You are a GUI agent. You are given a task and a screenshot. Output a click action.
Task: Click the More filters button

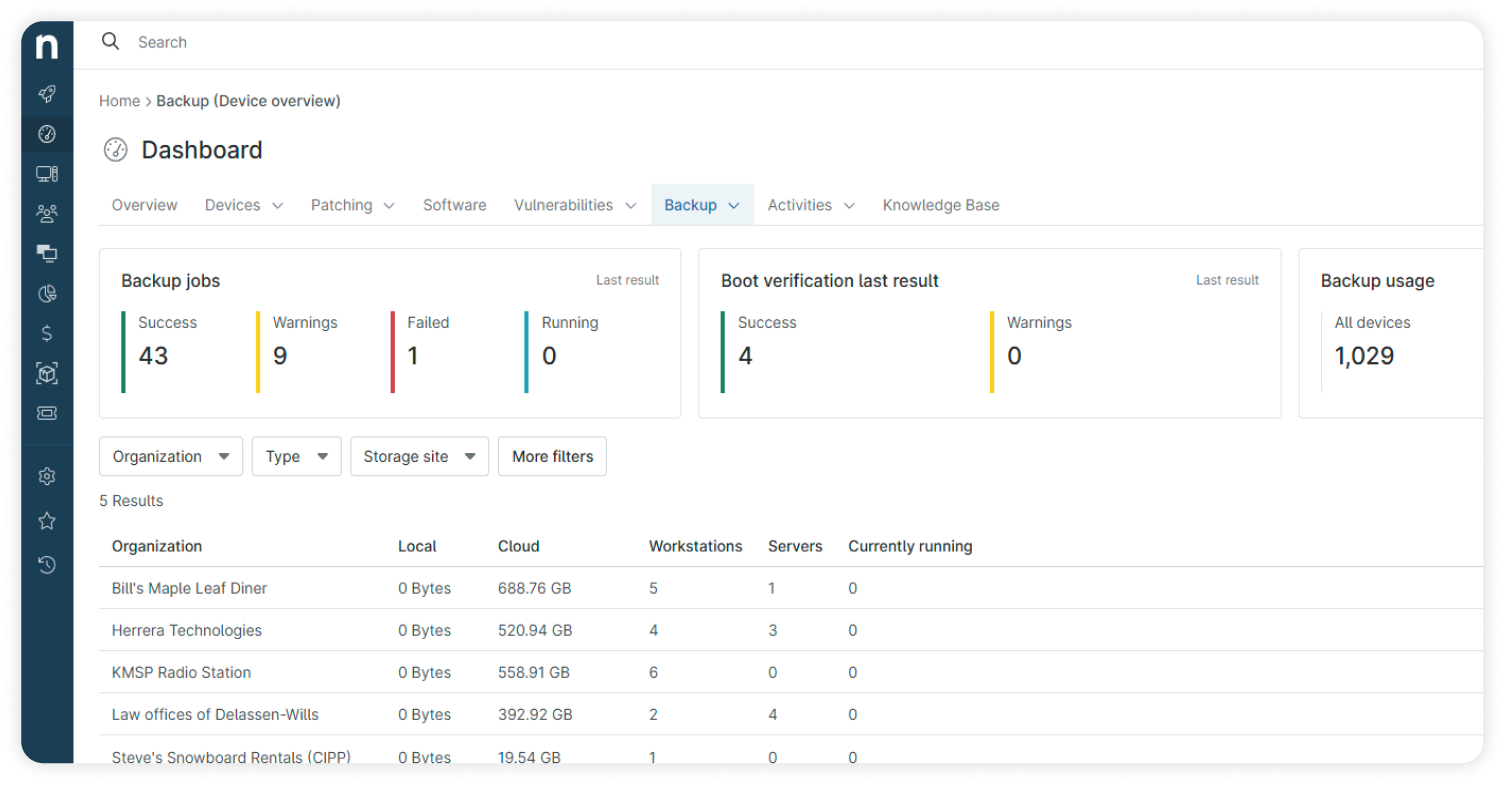coord(552,456)
